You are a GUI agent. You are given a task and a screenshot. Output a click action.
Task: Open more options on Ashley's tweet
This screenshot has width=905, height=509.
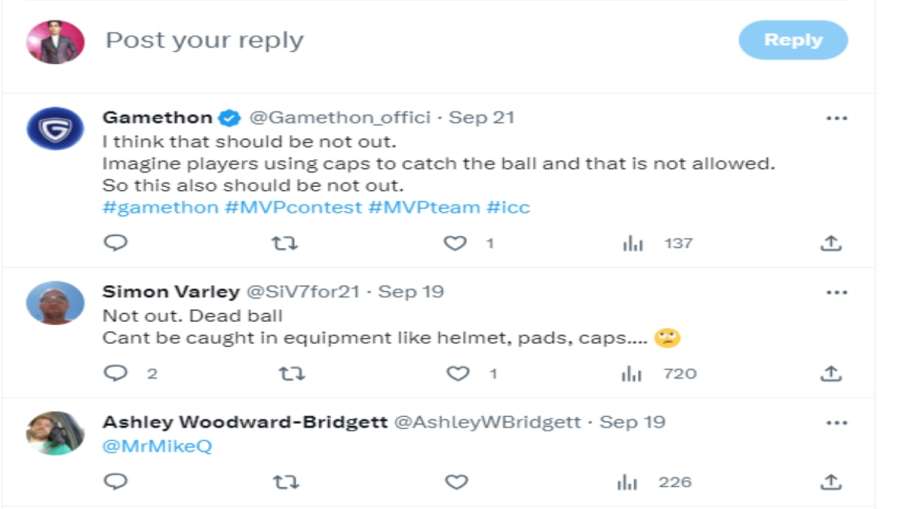(x=836, y=422)
